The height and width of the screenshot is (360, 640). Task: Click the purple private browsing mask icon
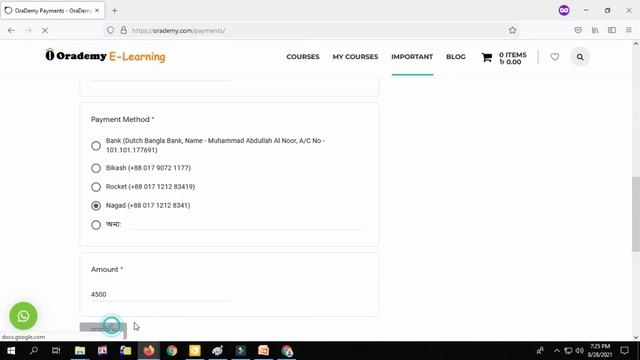click(564, 11)
